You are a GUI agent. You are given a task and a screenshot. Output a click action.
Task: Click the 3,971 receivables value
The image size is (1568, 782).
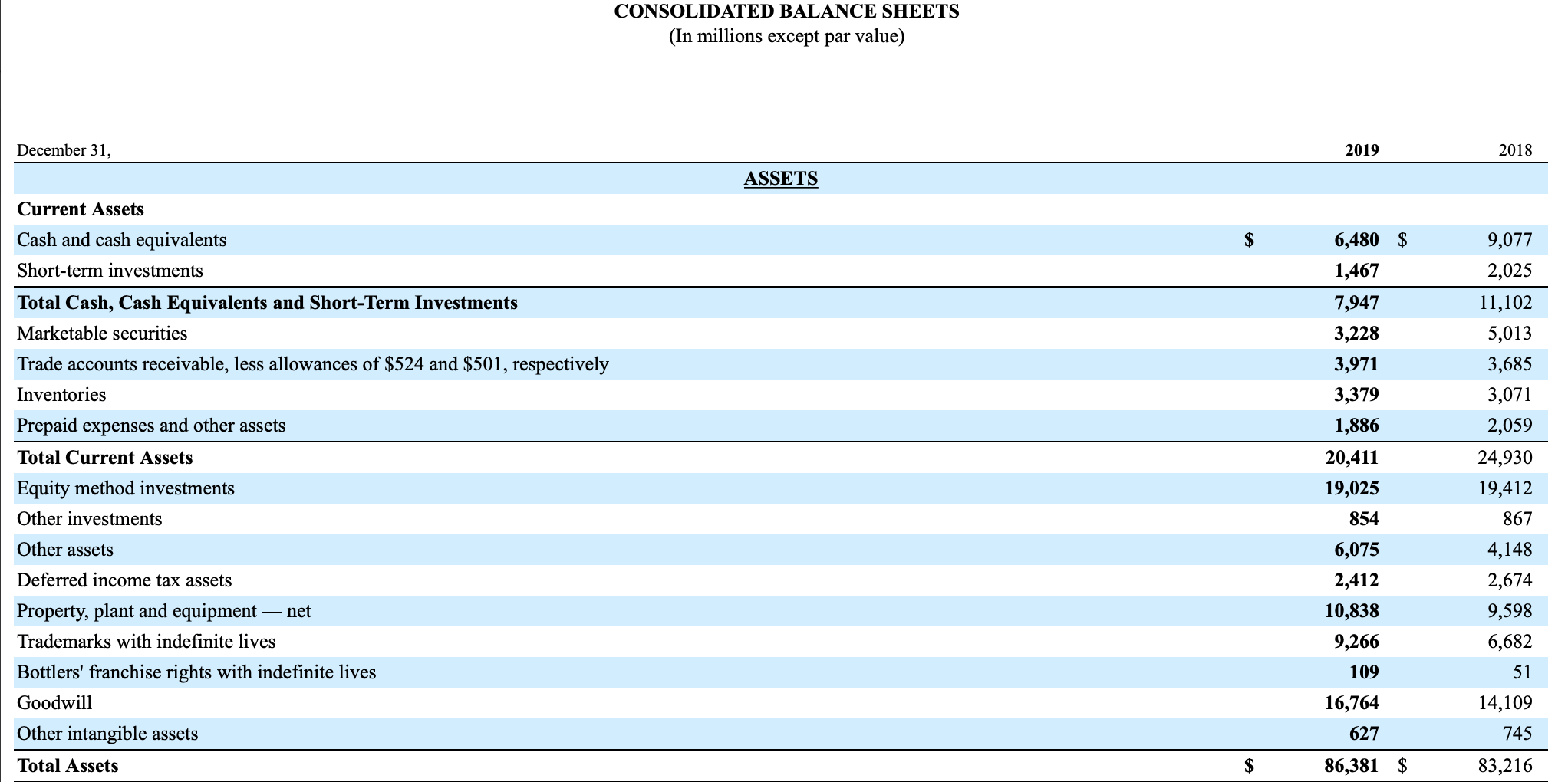click(1356, 364)
